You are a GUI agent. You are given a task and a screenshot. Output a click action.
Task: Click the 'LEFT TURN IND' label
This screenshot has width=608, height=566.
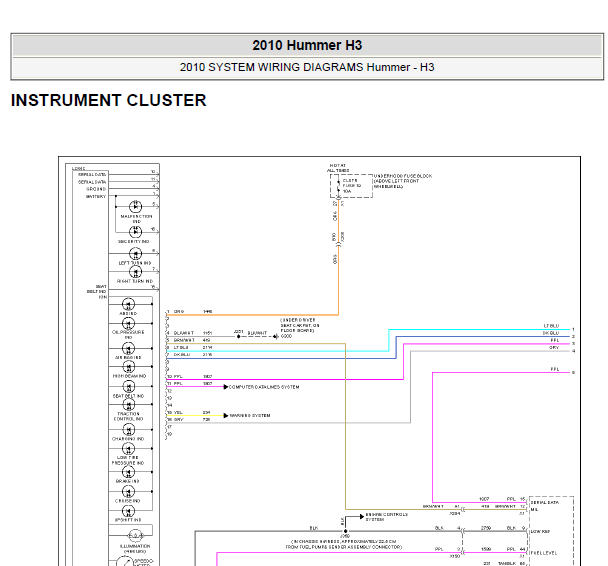click(135, 263)
